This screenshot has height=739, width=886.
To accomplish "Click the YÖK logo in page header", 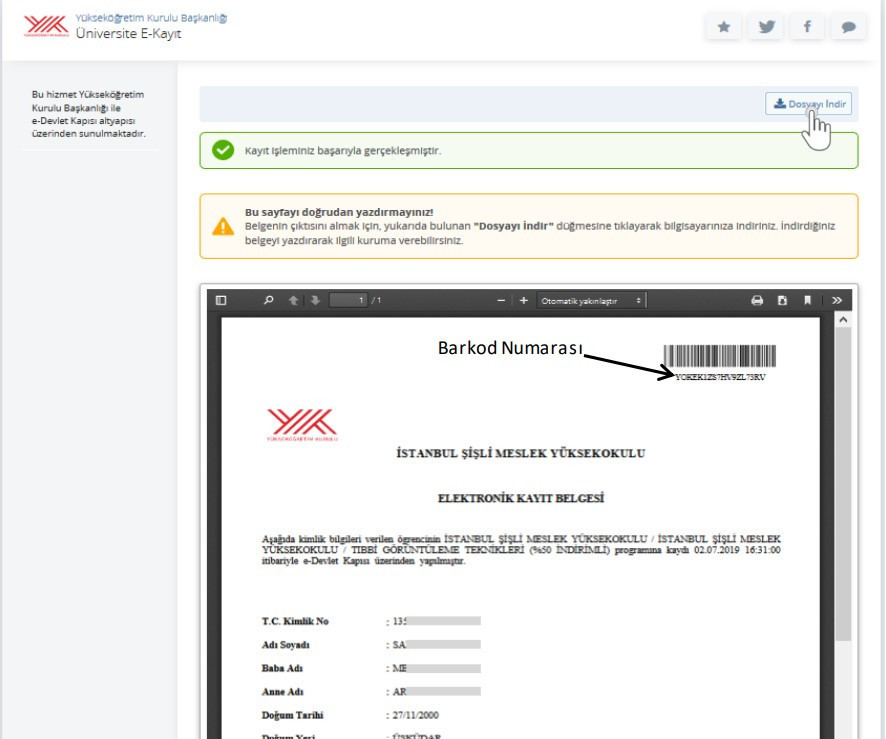I will 45,26.
